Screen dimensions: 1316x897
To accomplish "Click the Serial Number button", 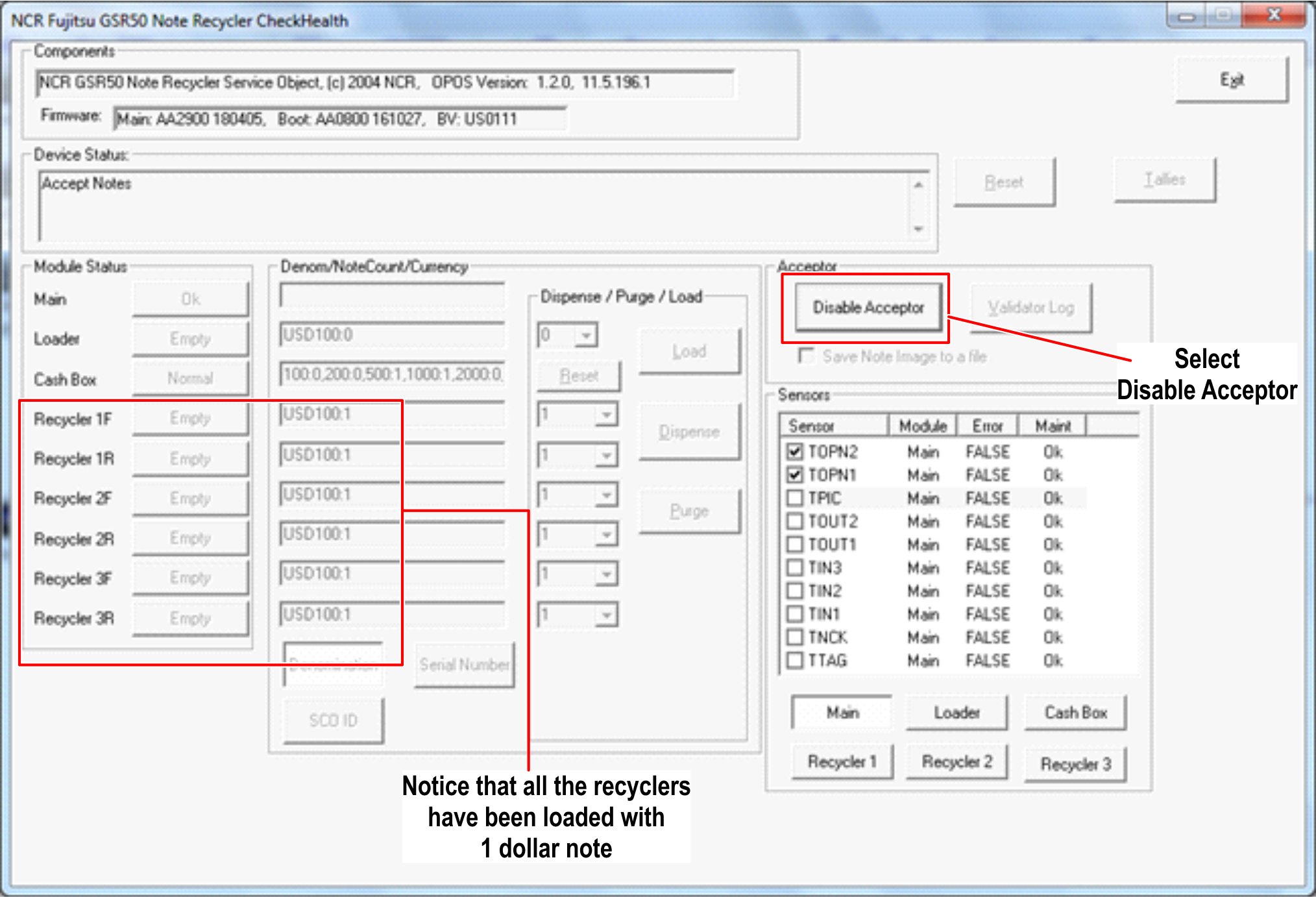I will 465,665.
